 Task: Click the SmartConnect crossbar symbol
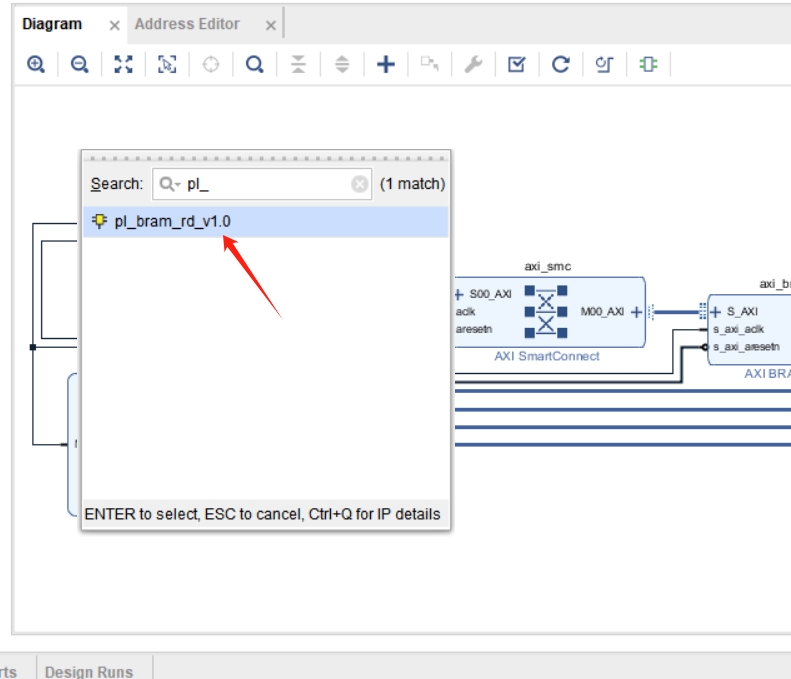tap(546, 312)
